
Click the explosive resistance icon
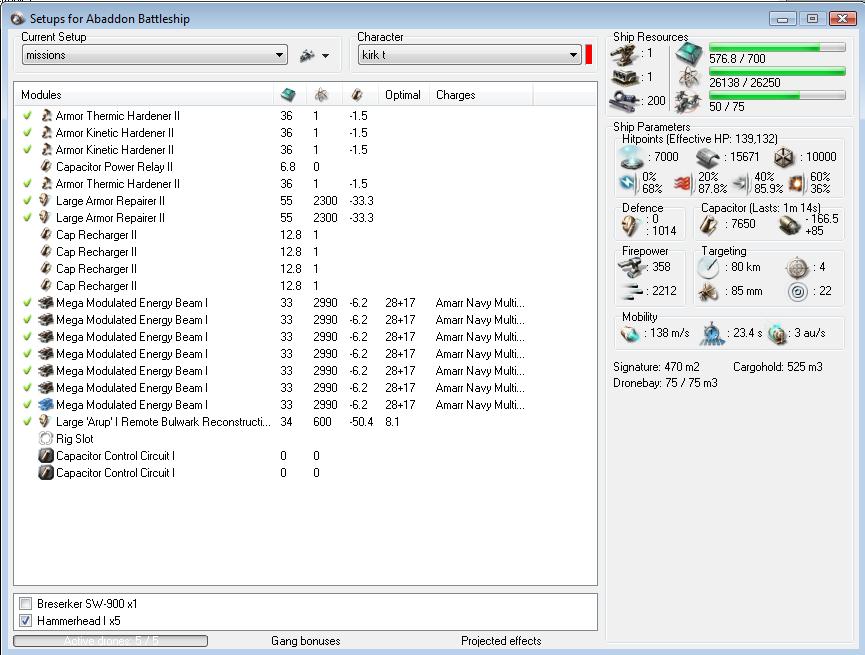coord(796,183)
